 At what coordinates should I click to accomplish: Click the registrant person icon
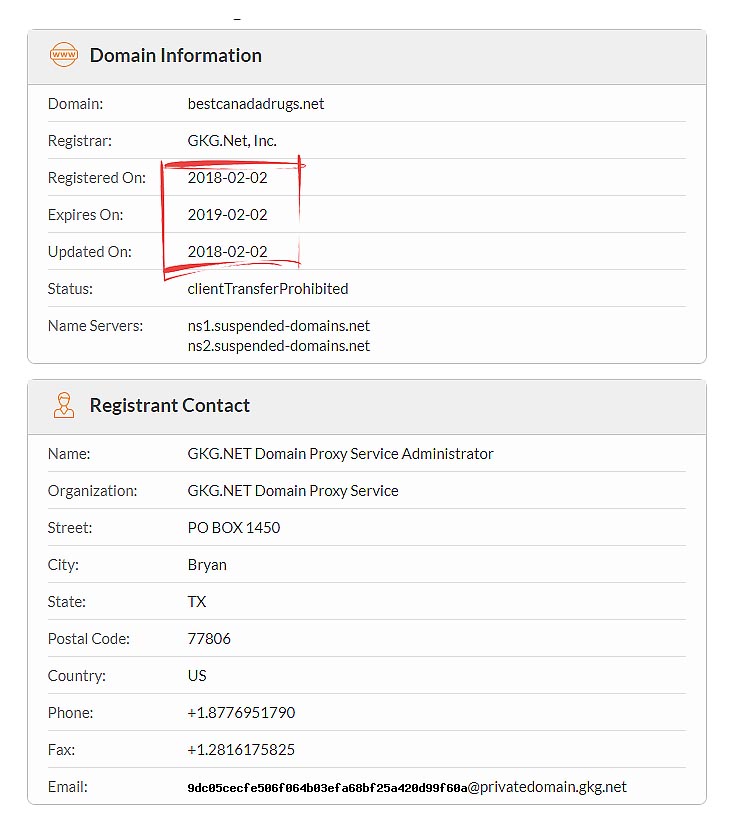pos(64,405)
